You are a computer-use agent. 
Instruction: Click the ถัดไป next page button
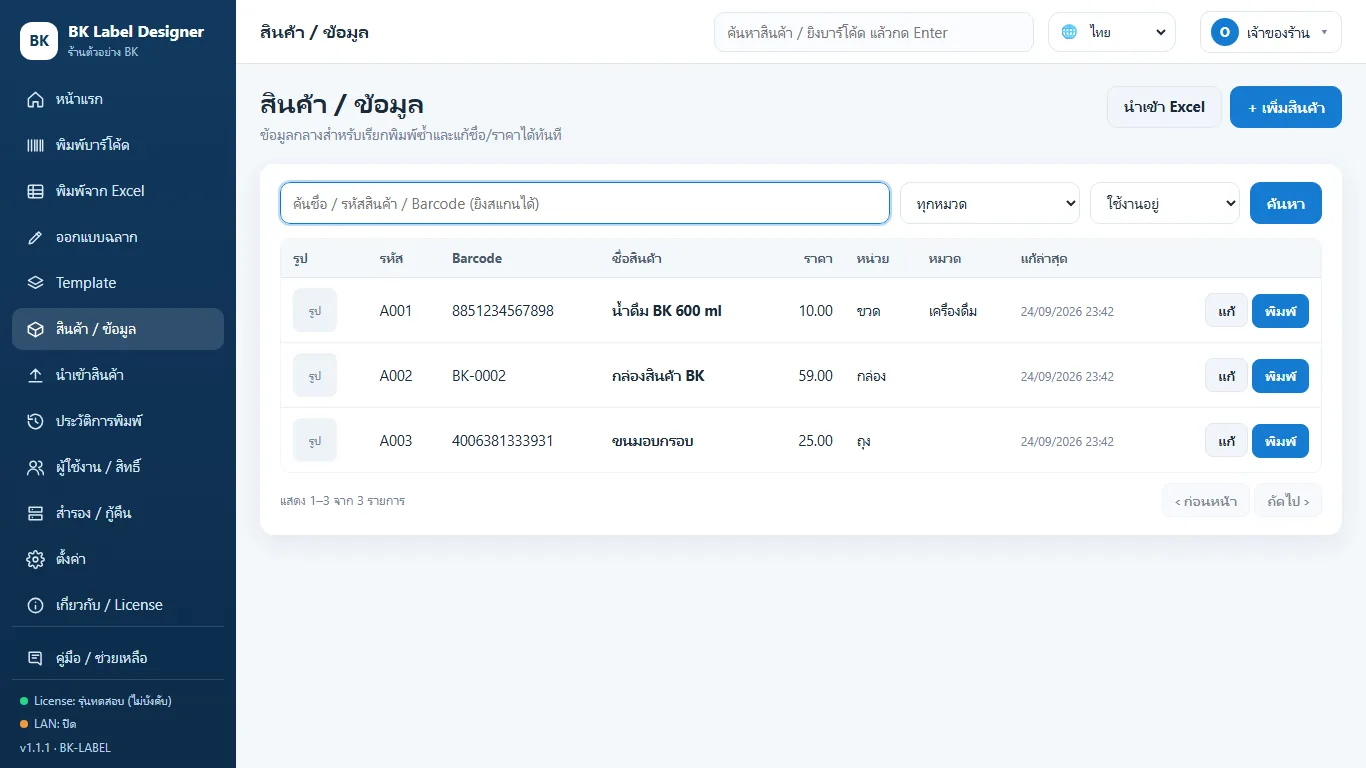(1288, 501)
